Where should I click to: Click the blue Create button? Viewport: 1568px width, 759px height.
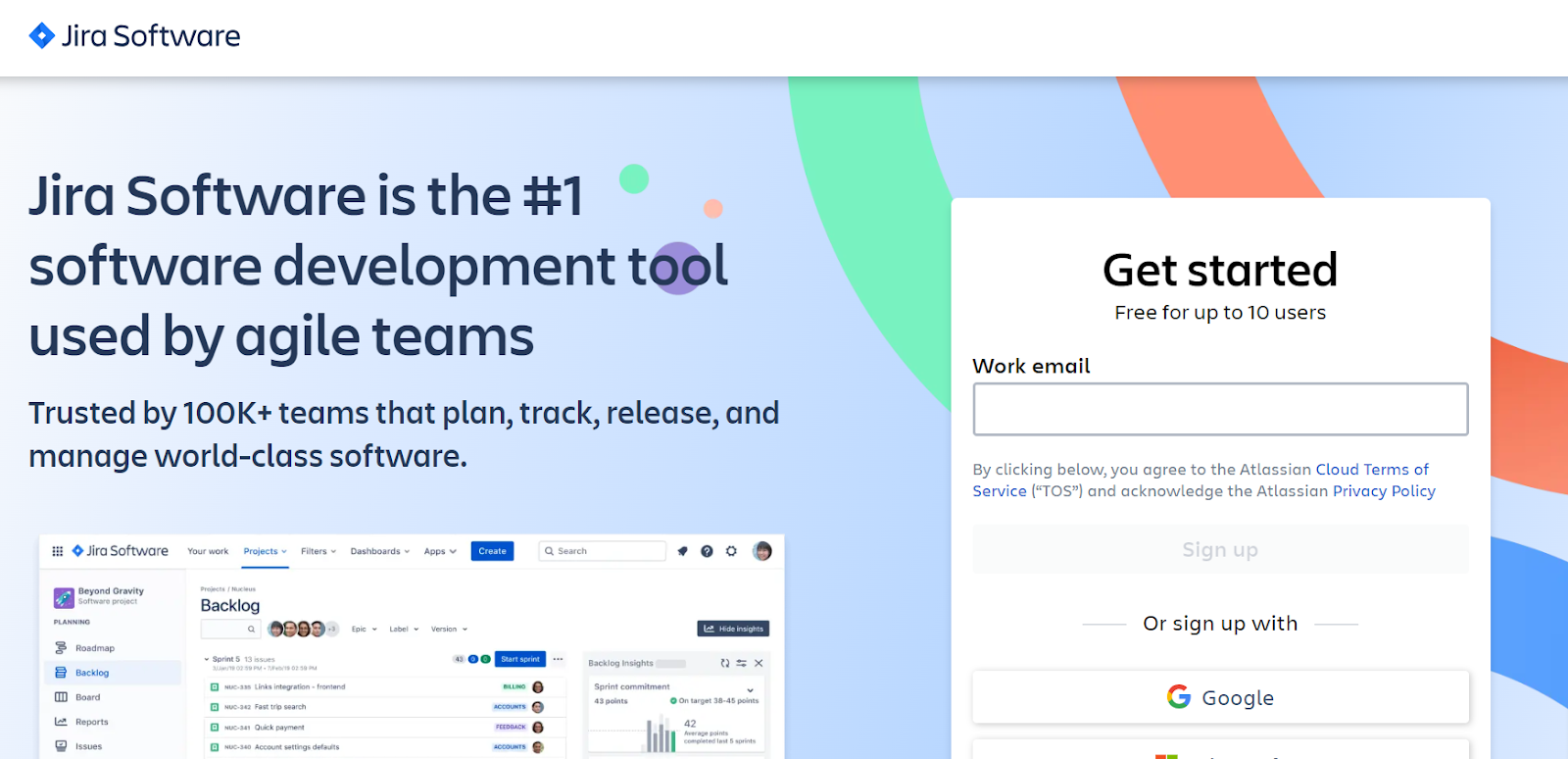click(492, 551)
